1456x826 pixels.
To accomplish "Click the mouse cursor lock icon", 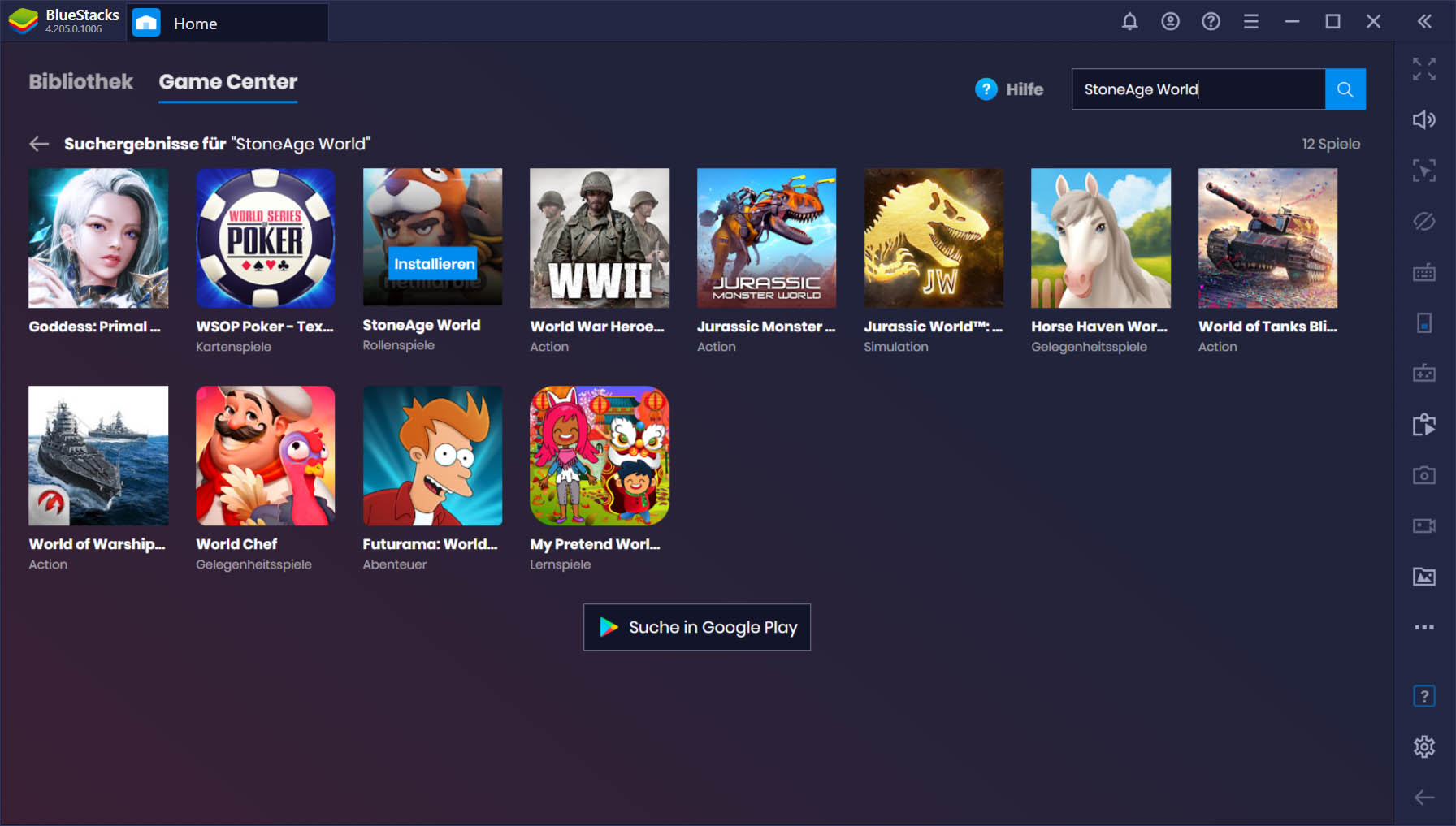I will tap(1424, 171).
